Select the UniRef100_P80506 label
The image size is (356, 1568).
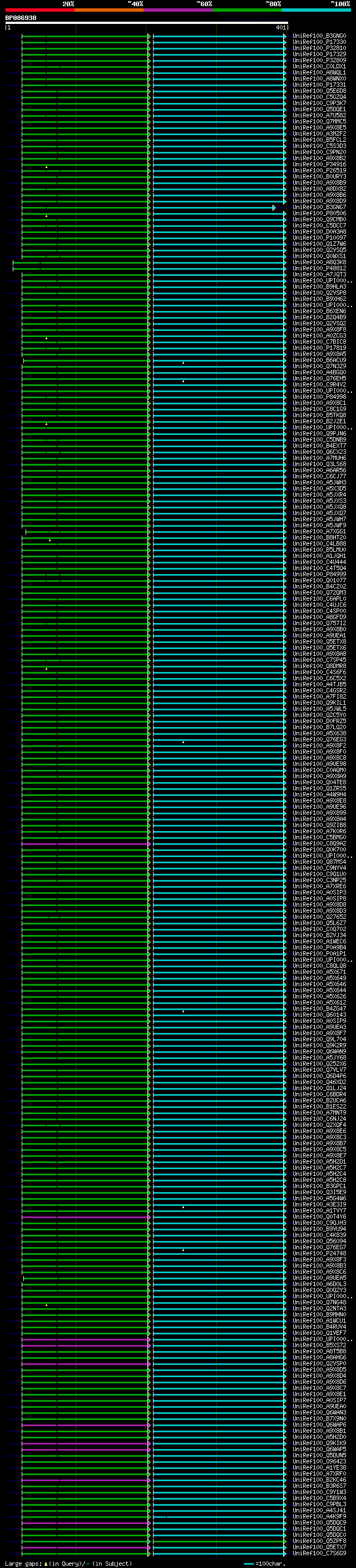(319, 213)
